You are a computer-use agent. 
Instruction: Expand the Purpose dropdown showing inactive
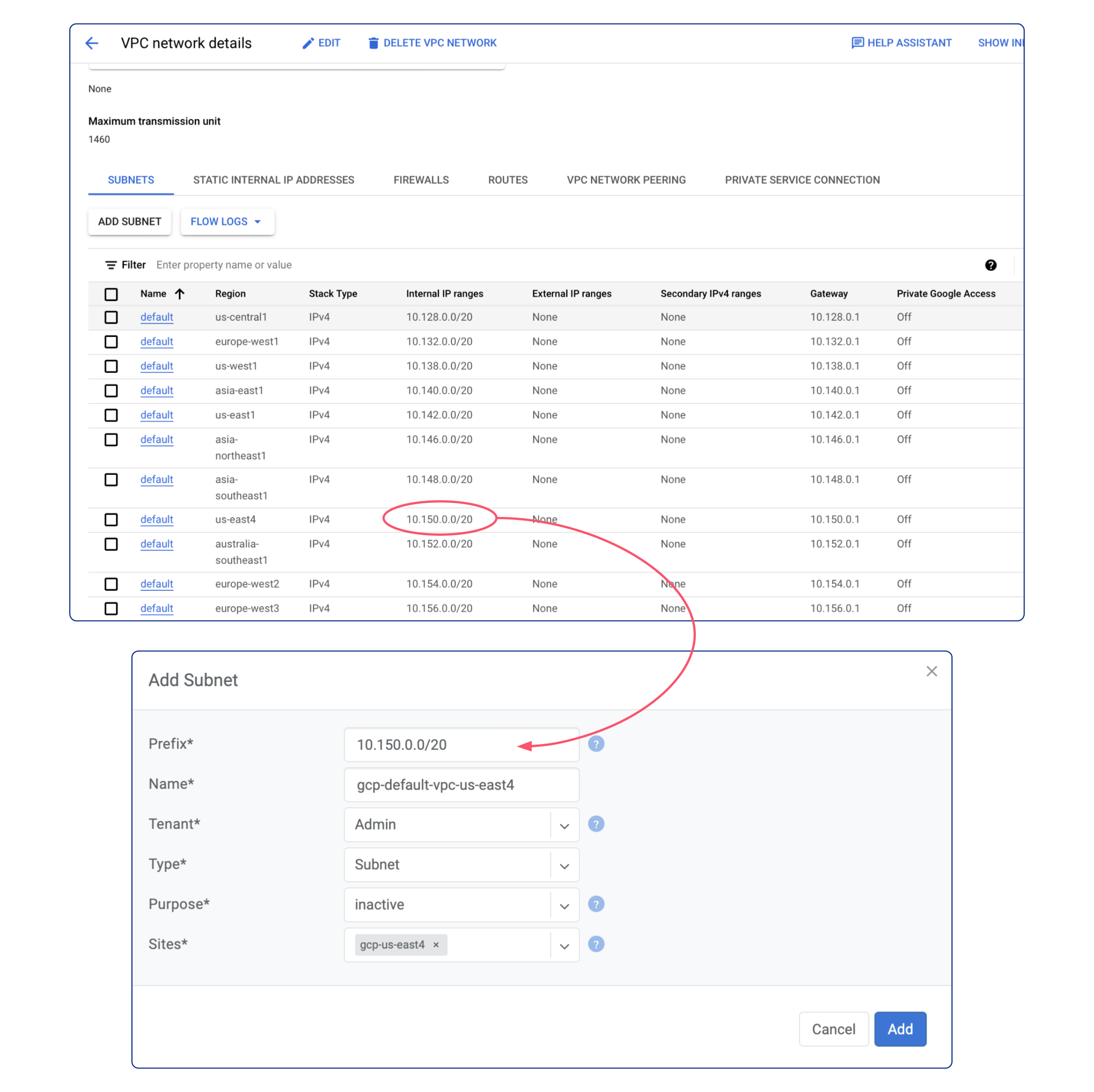click(x=564, y=905)
